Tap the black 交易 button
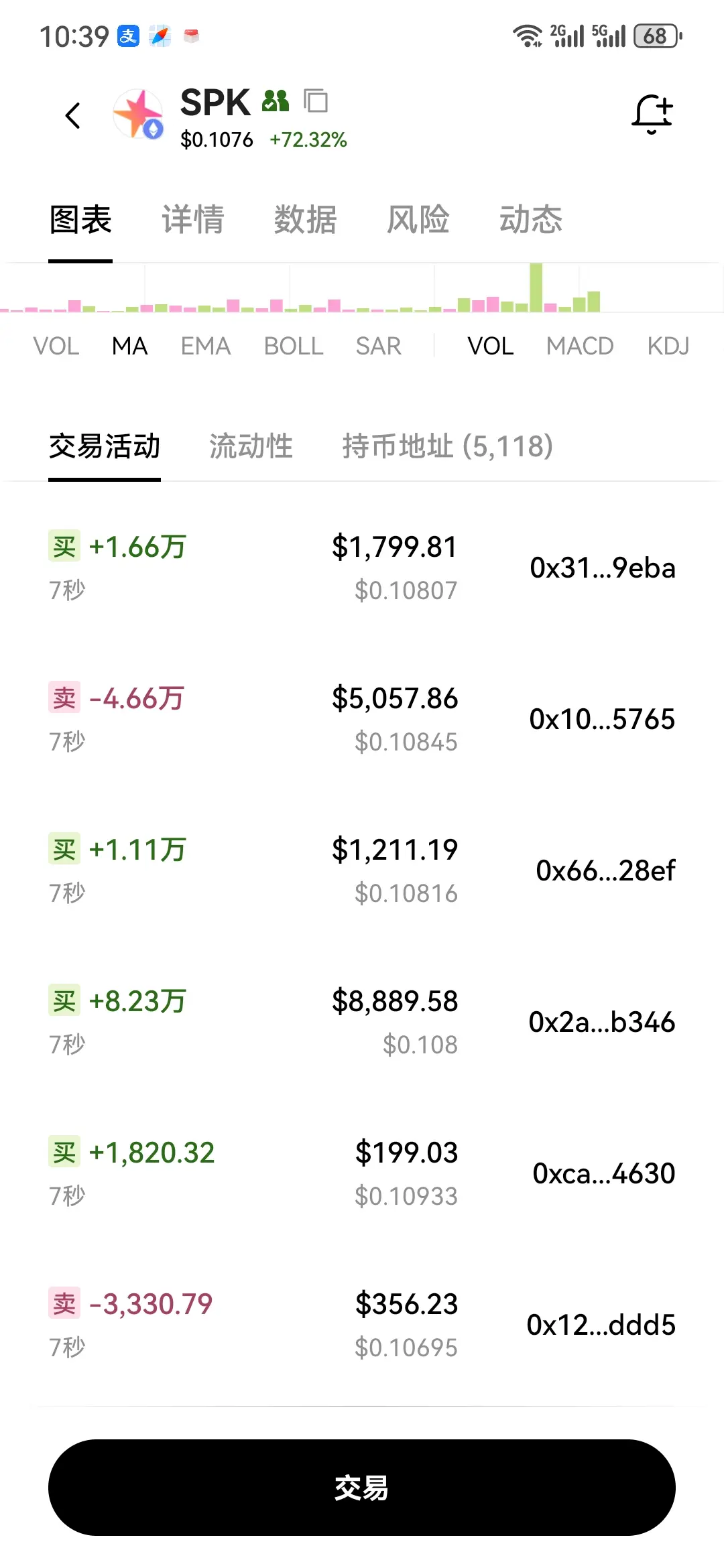This screenshot has height=1568, width=724. click(362, 1488)
